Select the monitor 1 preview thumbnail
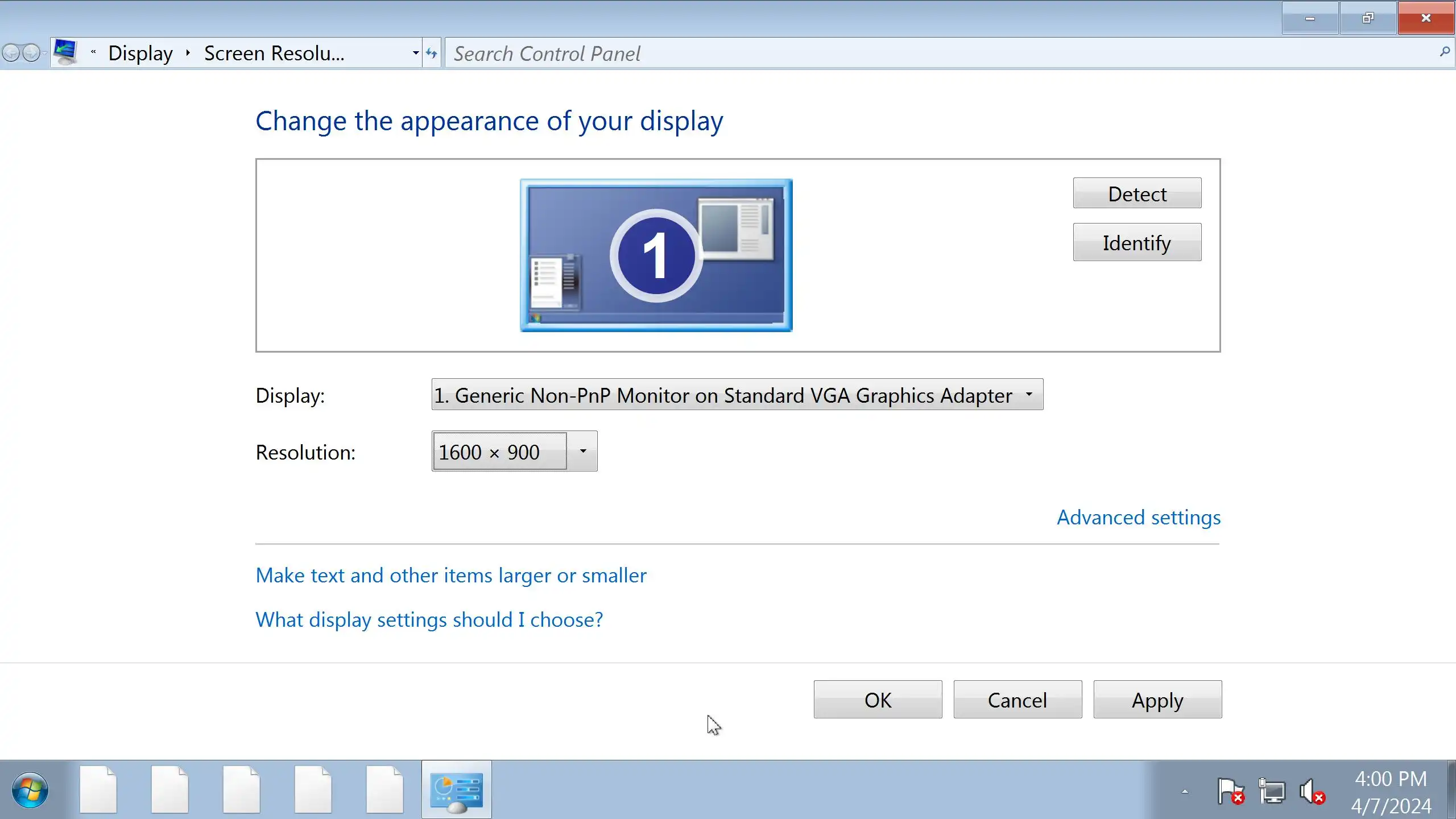The width and height of the screenshot is (1456, 819). (x=656, y=255)
